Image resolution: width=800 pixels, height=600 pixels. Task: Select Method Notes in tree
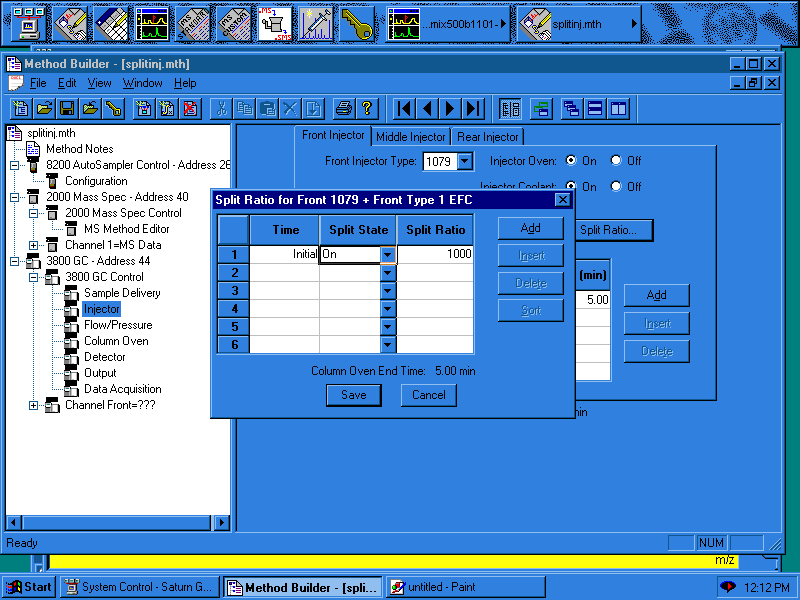point(80,149)
